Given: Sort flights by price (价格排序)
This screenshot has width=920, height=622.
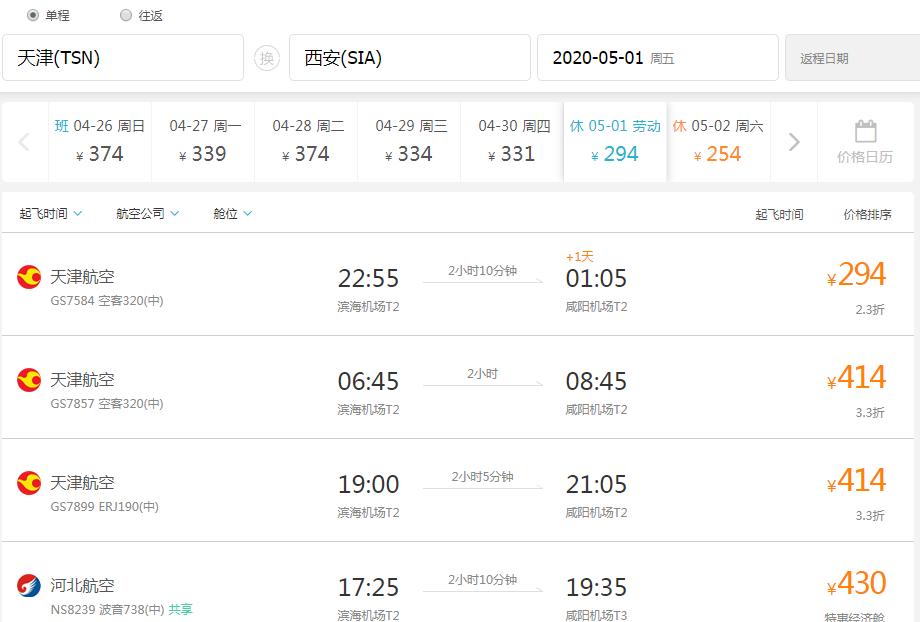Looking at the screenshot, I should [867, 214].
